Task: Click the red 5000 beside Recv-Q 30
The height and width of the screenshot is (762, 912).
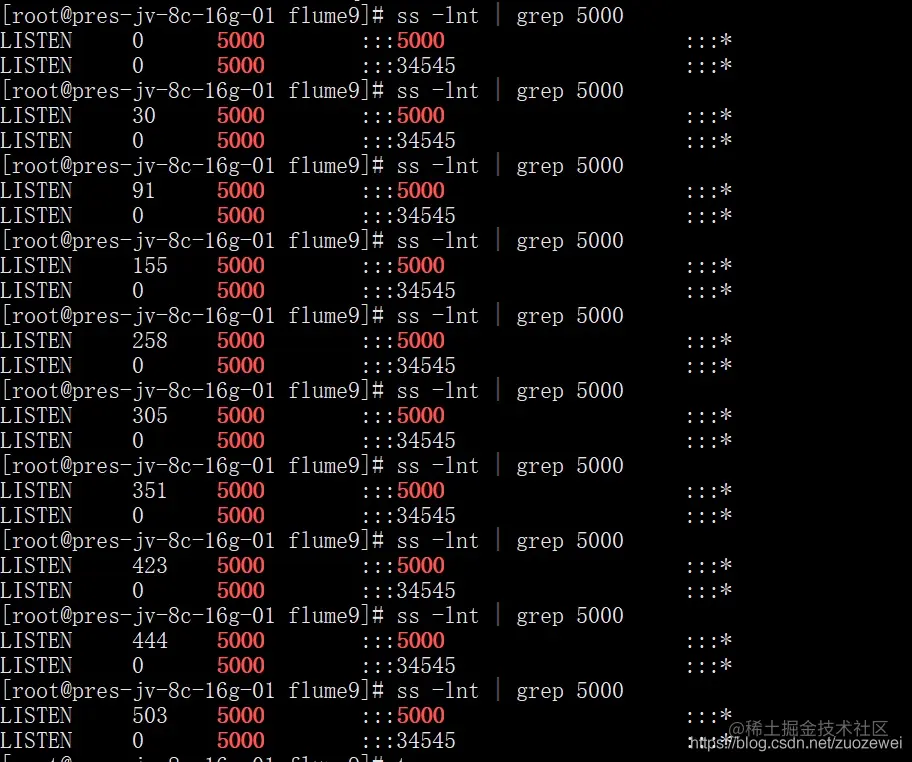Action: click(241, 115)
